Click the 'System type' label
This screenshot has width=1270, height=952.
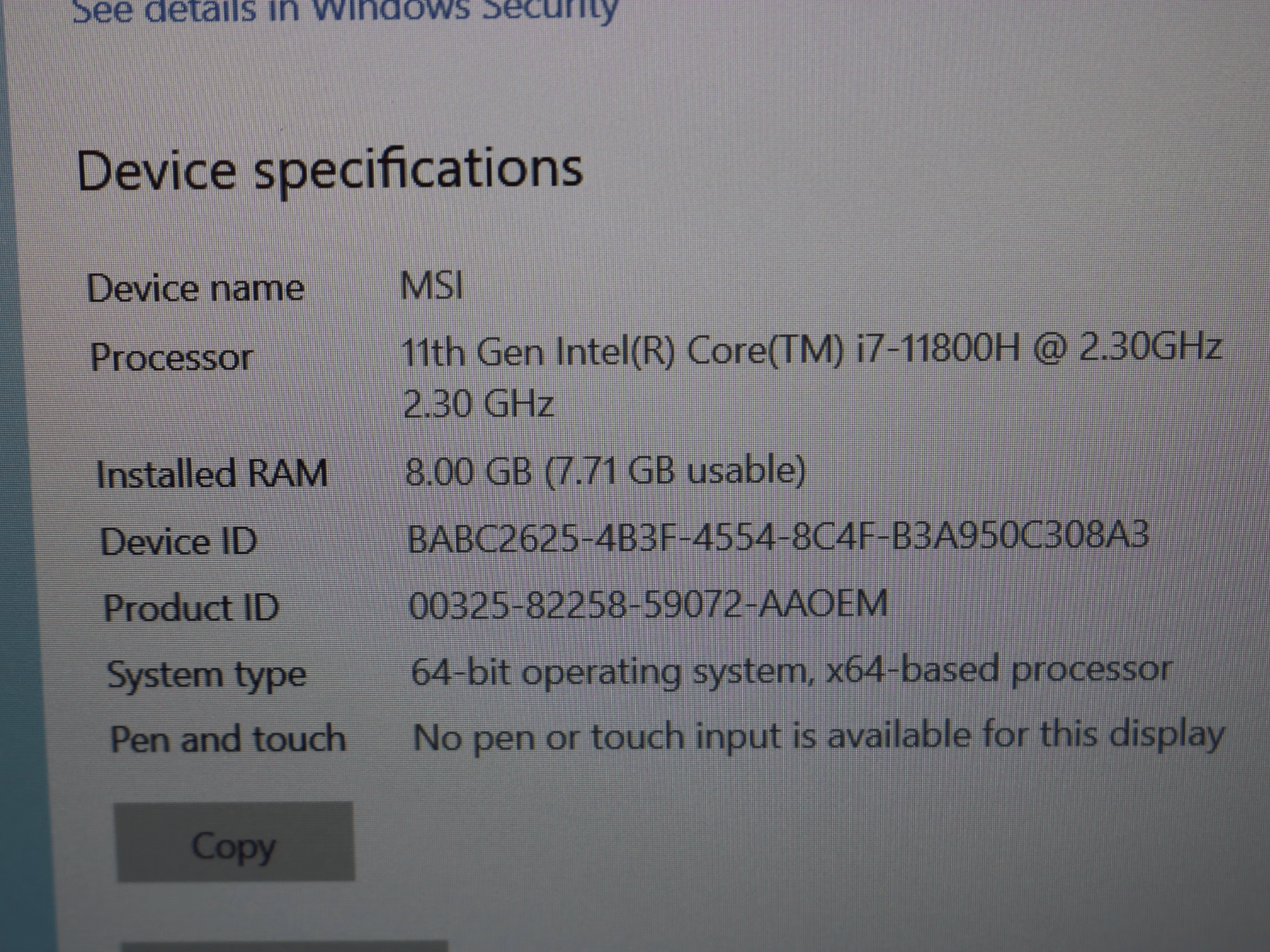(x=206, y=675)
